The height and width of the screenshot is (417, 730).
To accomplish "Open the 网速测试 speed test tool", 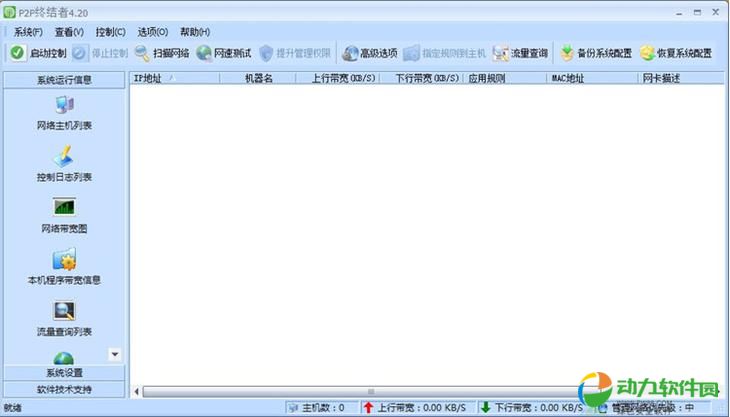I will [204, 53].
